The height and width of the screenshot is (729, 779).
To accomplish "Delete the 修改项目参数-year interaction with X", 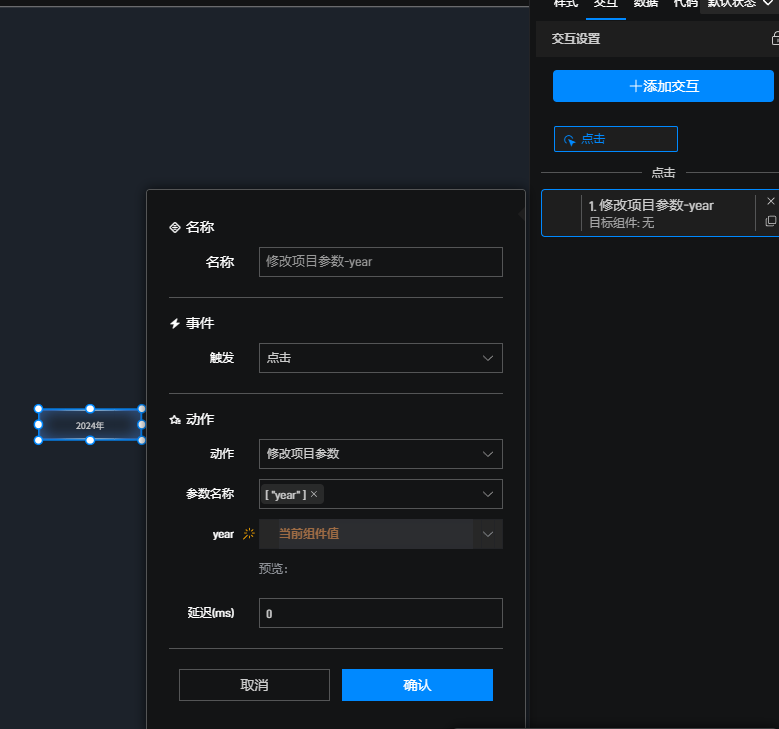I will click(x=771, y=201).
